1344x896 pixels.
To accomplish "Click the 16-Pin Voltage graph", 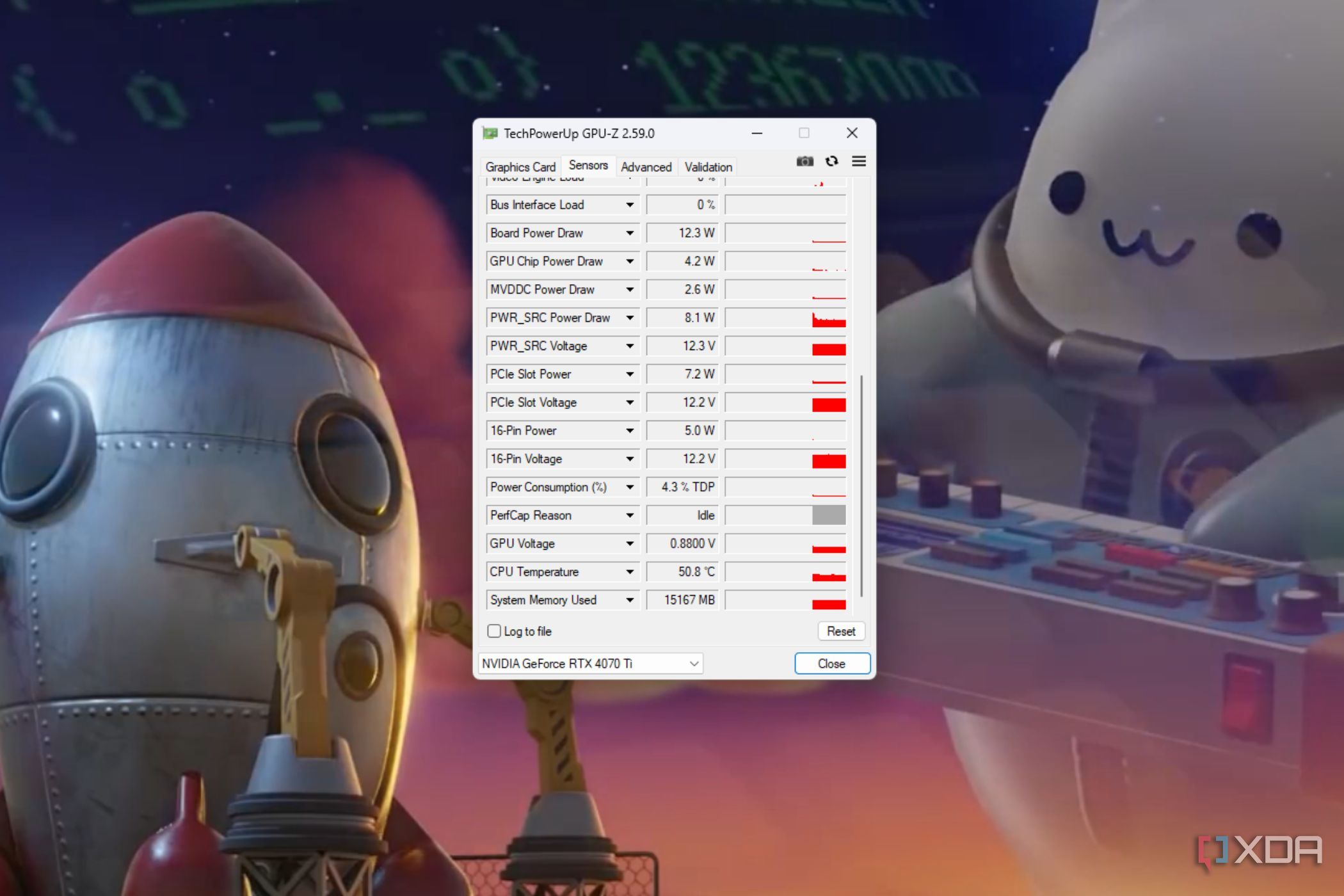I will coord(785,459).
